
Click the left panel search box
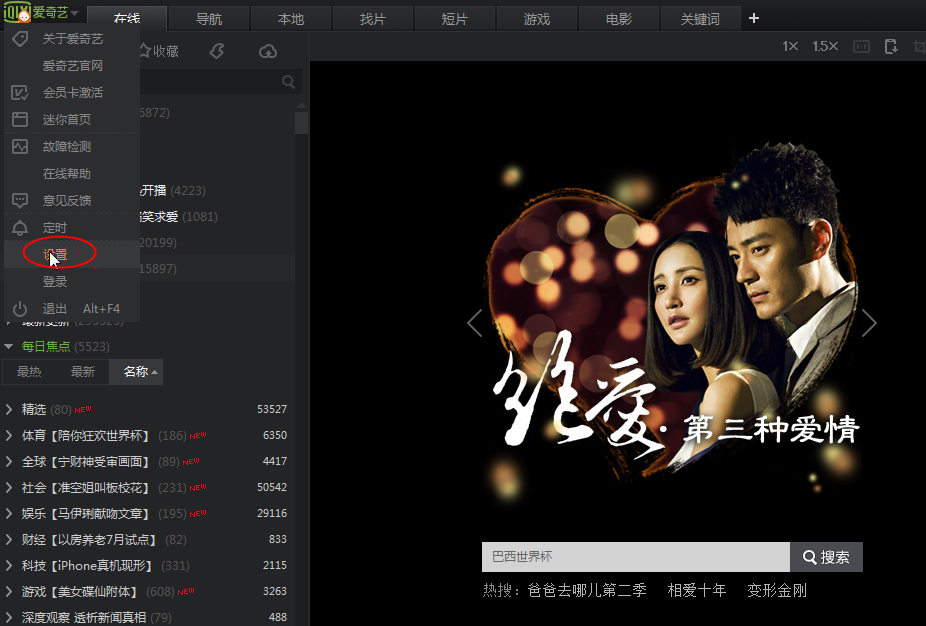(219, 81)
